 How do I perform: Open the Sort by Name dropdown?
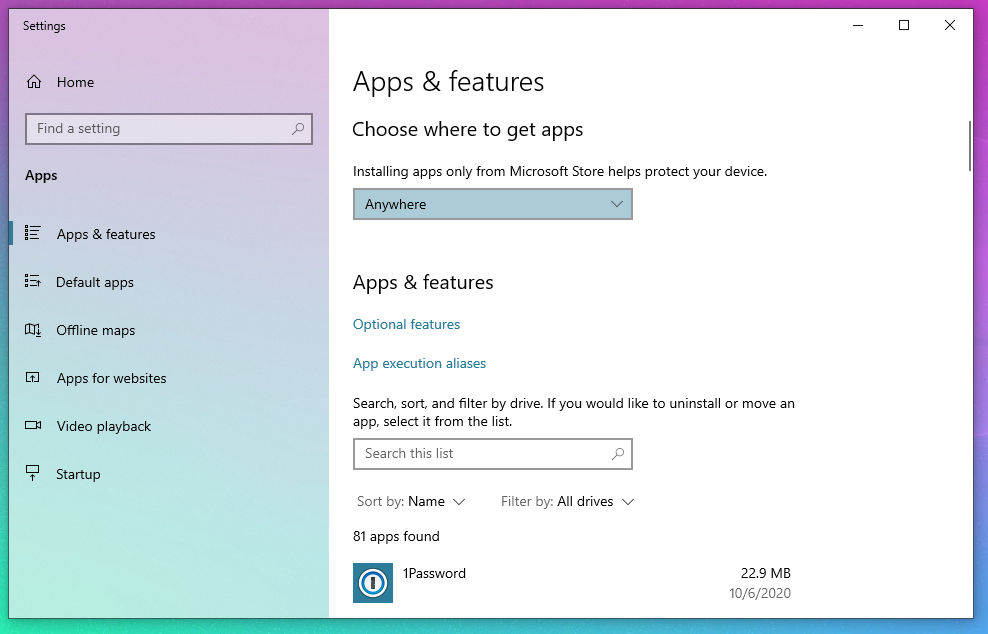[411, 502]
